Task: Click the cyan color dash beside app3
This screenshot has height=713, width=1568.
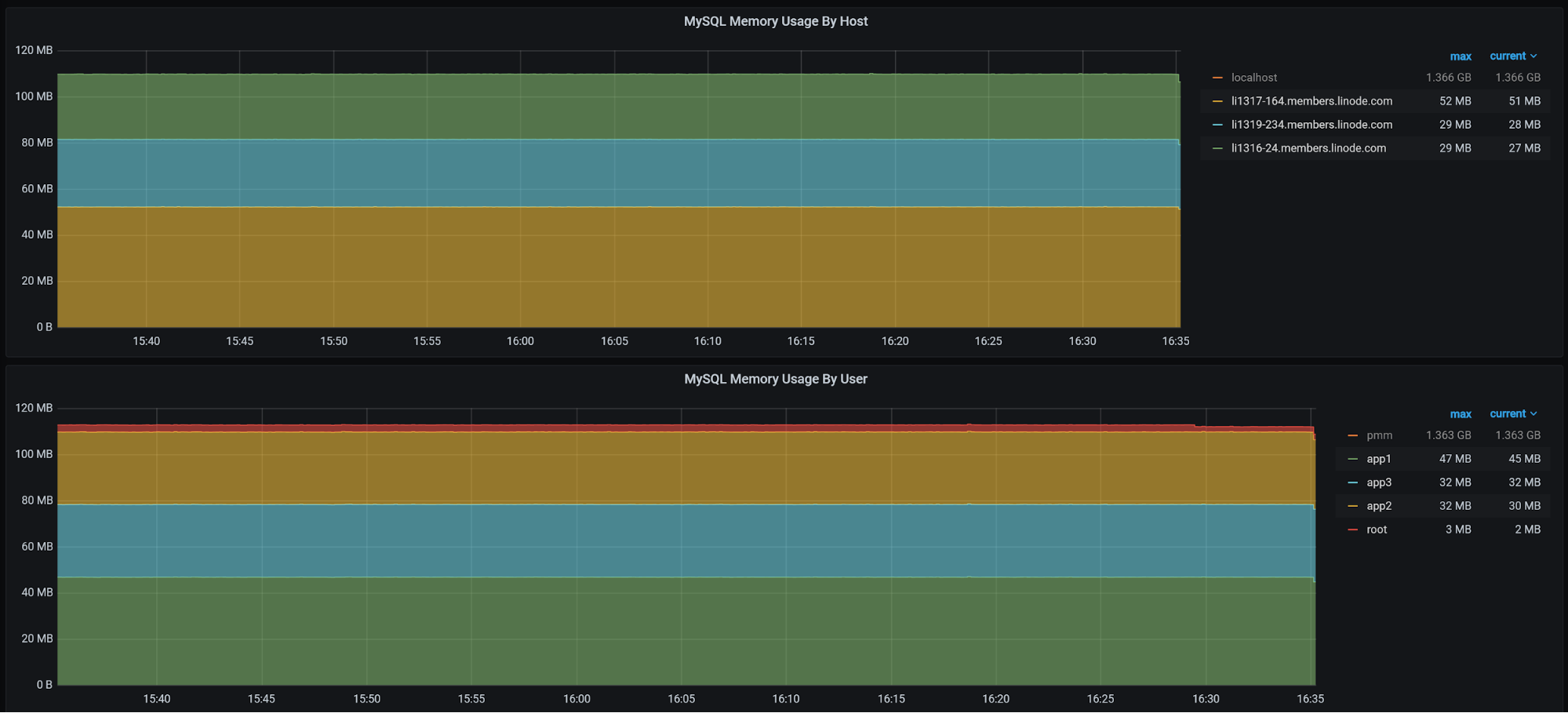Action: (x=1352, y=482)
